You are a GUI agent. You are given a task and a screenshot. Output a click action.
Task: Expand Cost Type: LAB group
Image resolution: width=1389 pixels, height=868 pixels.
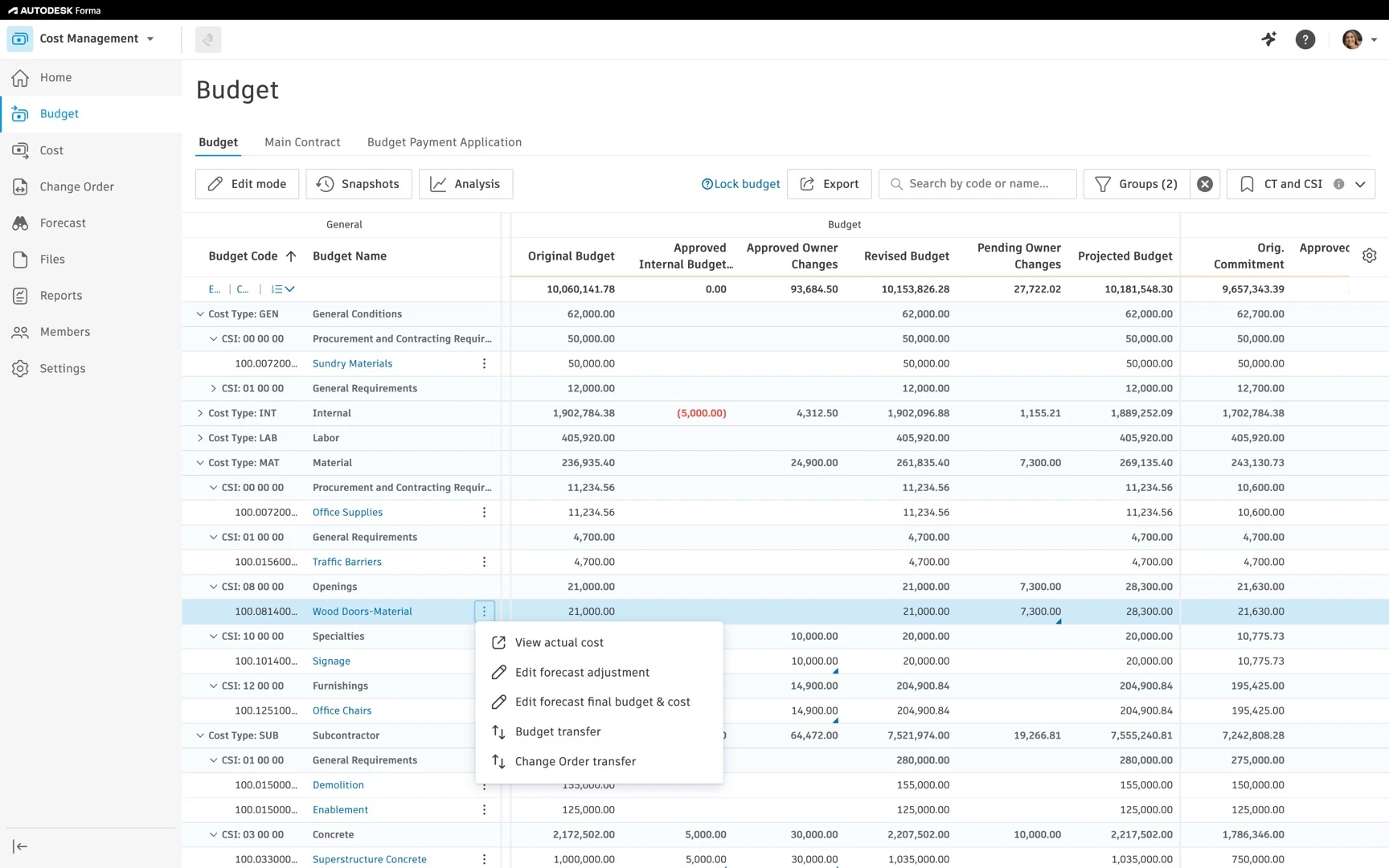point(200,438)
